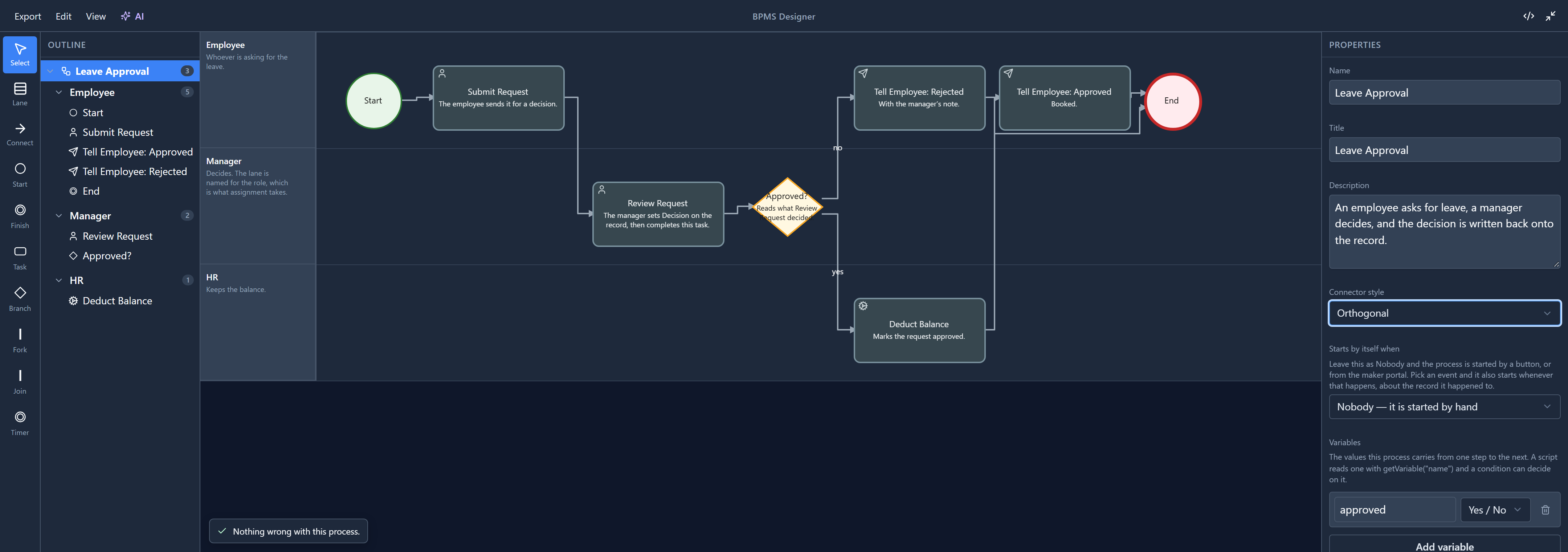
Task: Select the Join tool
Action: tap(20, 382)
